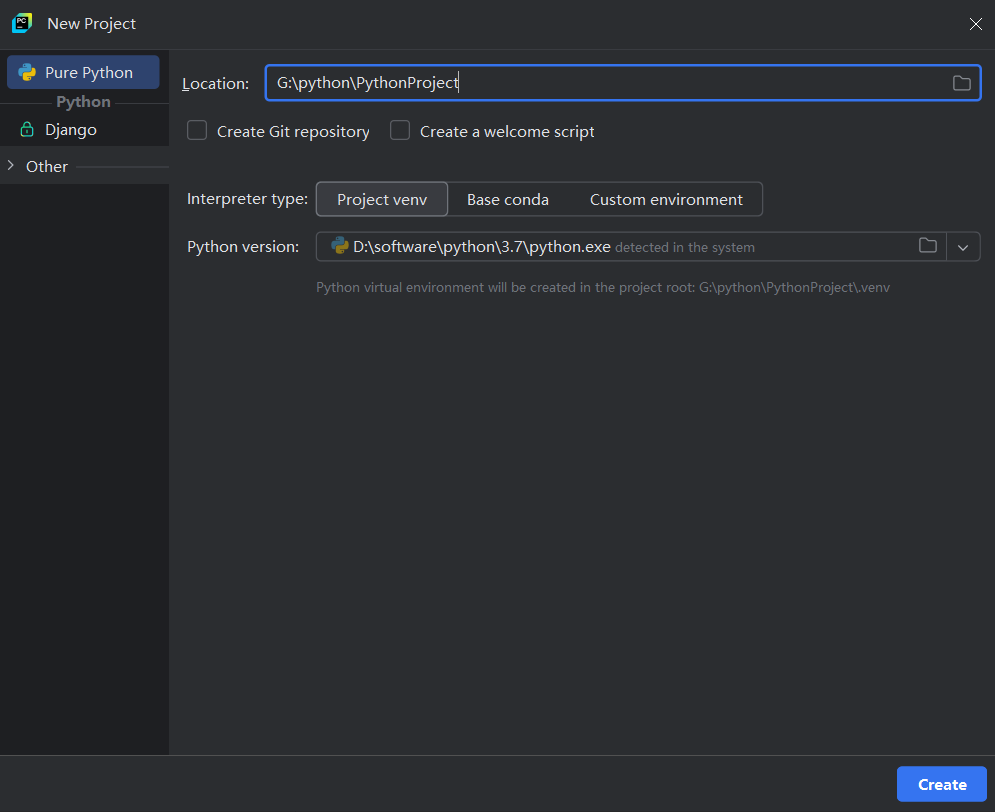Screen dimensions: 995x812
Task: Click the virtual environment path hint text
Action: point(603,287)
